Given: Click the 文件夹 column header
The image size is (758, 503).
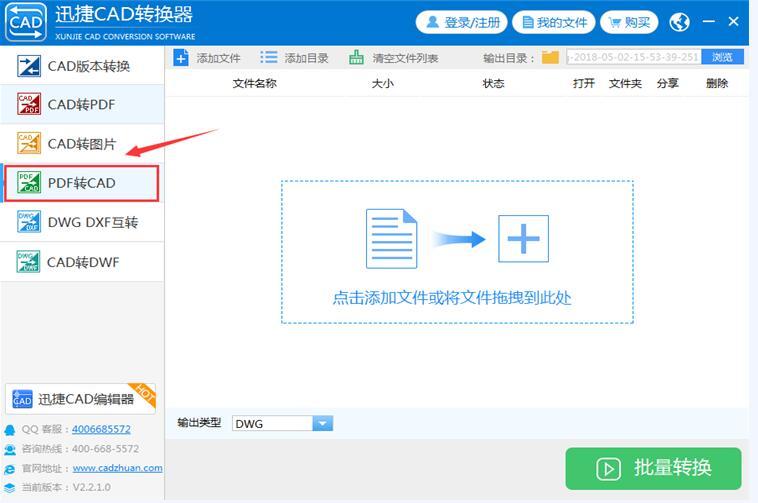Looking at the screenshot, I should 625,83.
